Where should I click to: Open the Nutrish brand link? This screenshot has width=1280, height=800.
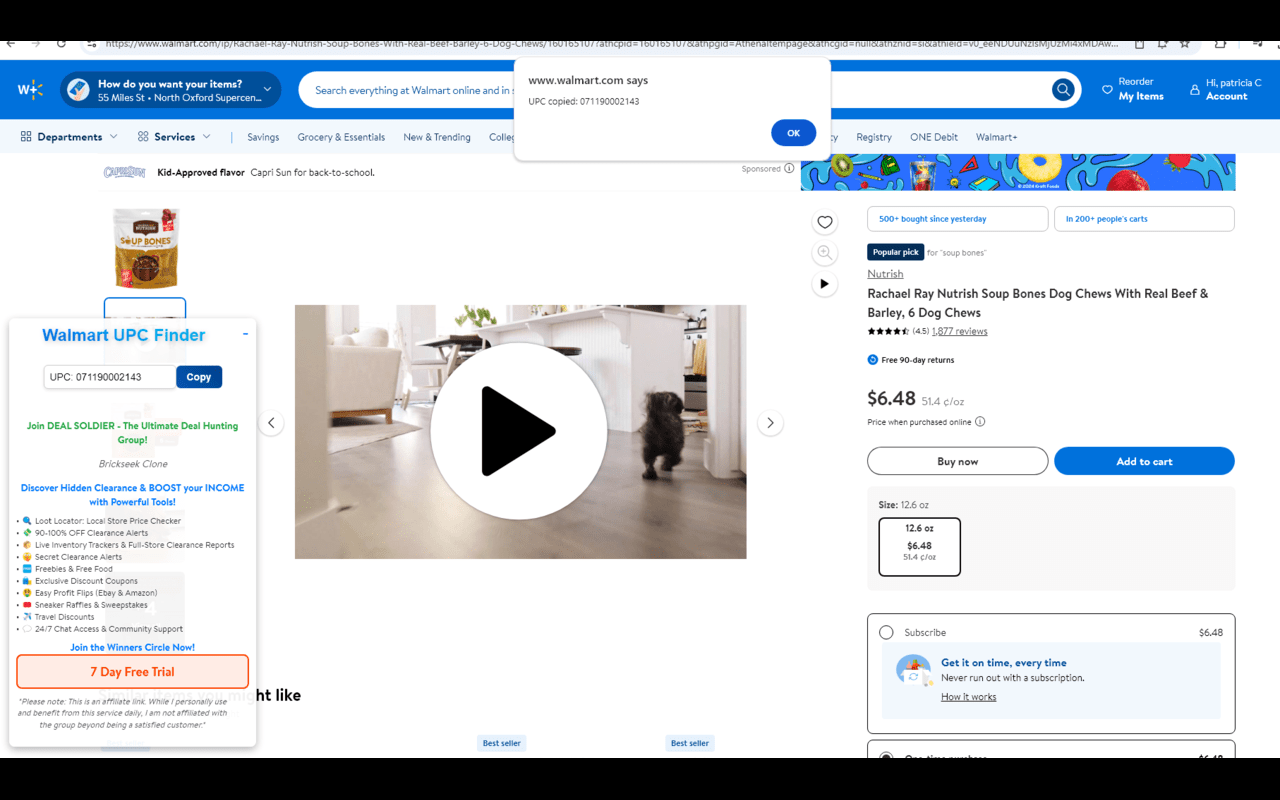pos(885,274)
